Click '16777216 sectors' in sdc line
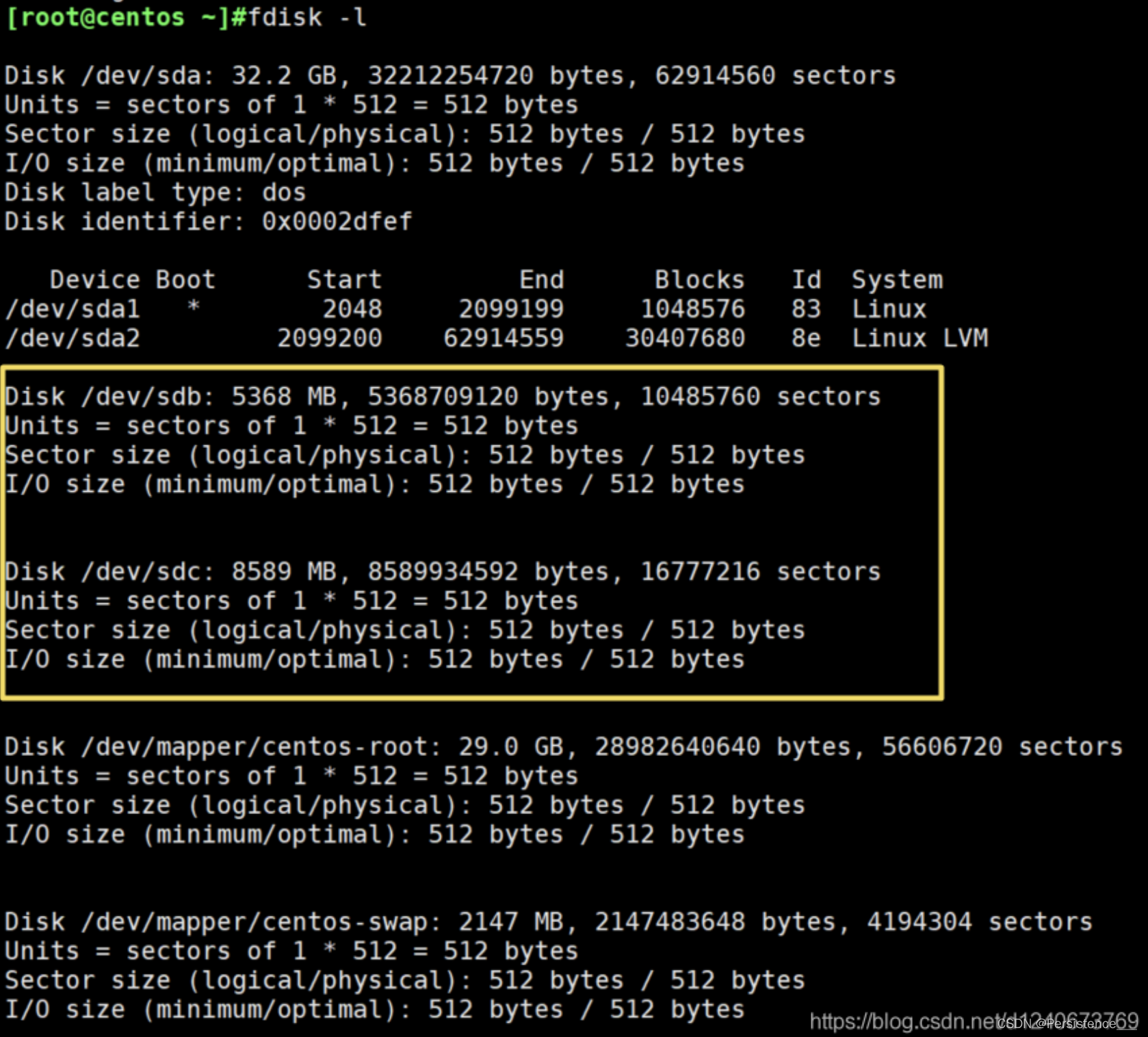The width and height of the screenshot is (1148, 1037). point(760,572)
